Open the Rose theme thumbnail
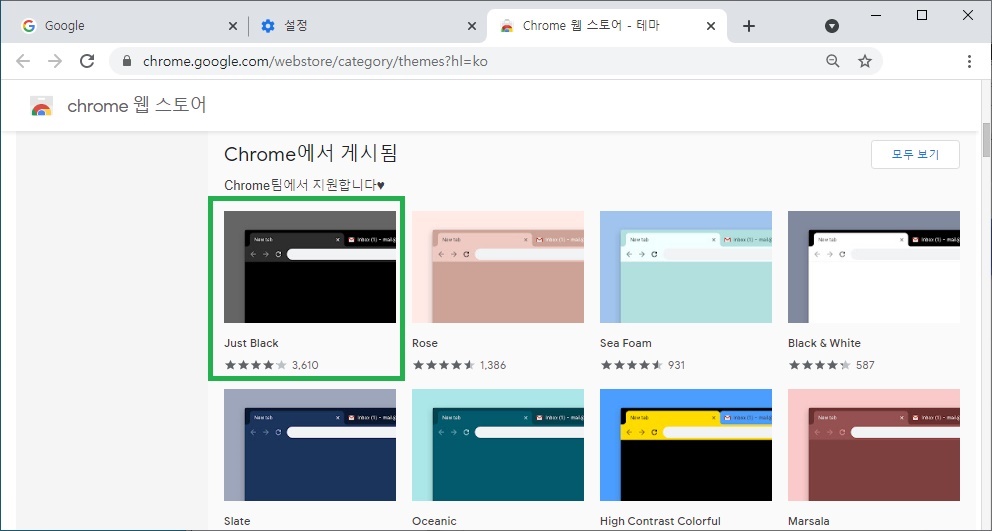 [498, 267]
